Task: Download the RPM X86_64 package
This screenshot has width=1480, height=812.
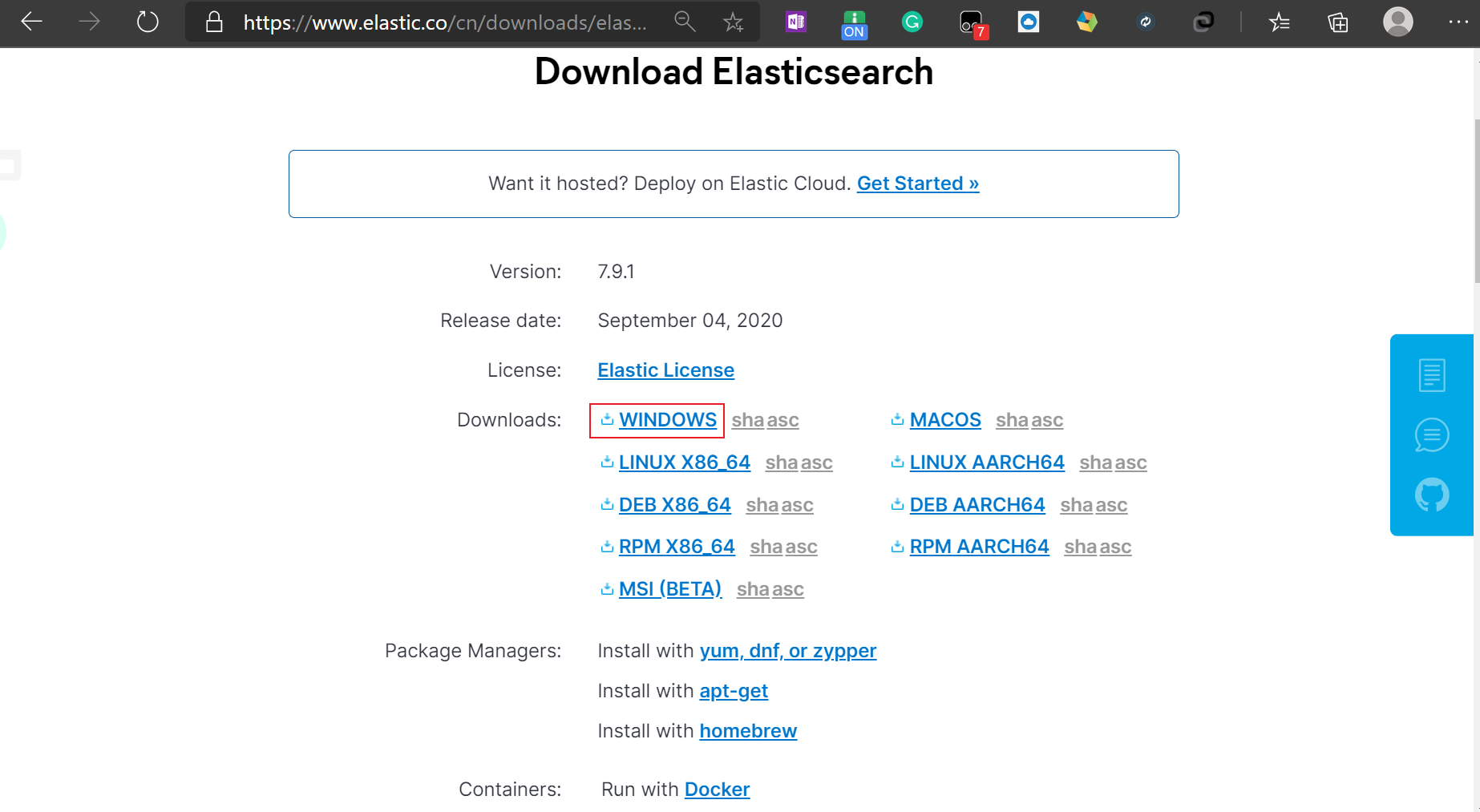Action: (x=677, y=547)
